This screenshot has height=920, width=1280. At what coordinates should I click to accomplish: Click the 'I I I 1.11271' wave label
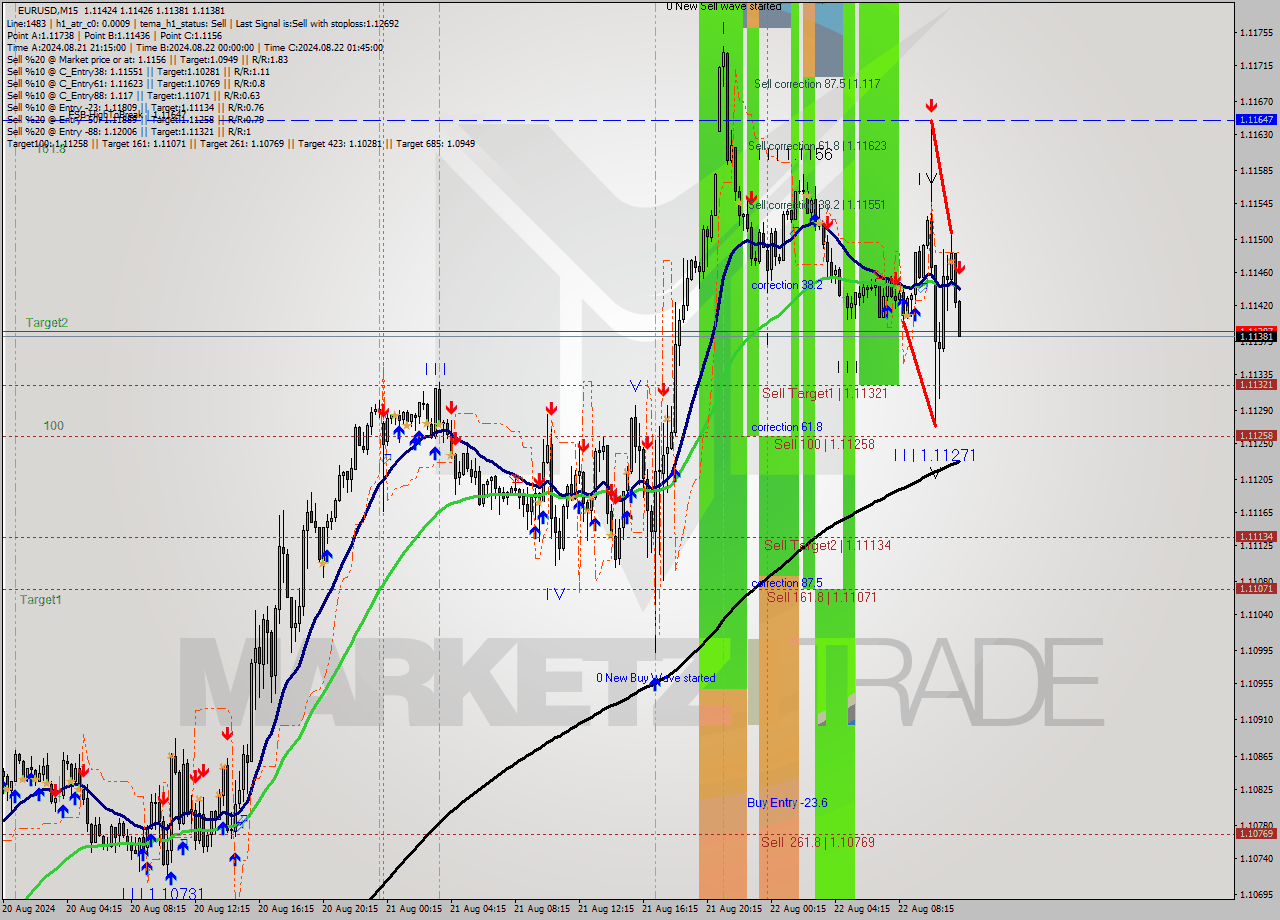(x=934, y=455)
